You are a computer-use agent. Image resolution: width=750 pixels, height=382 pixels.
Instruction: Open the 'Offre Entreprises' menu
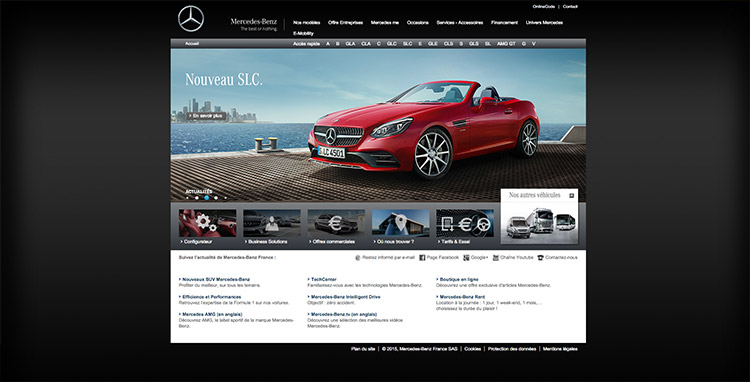coord(345,22)
